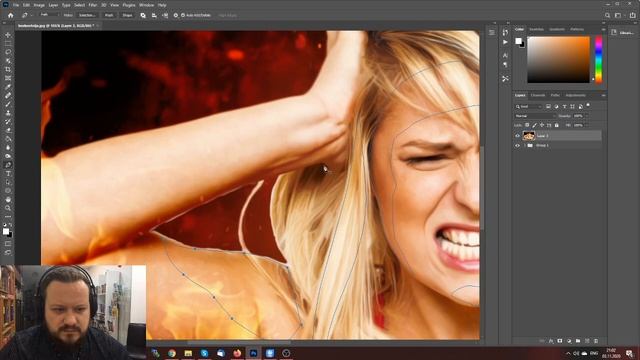Click the Selection... button
Image resolution: width=640 pixels, height=360 pixels.
[x=87, y=15]
